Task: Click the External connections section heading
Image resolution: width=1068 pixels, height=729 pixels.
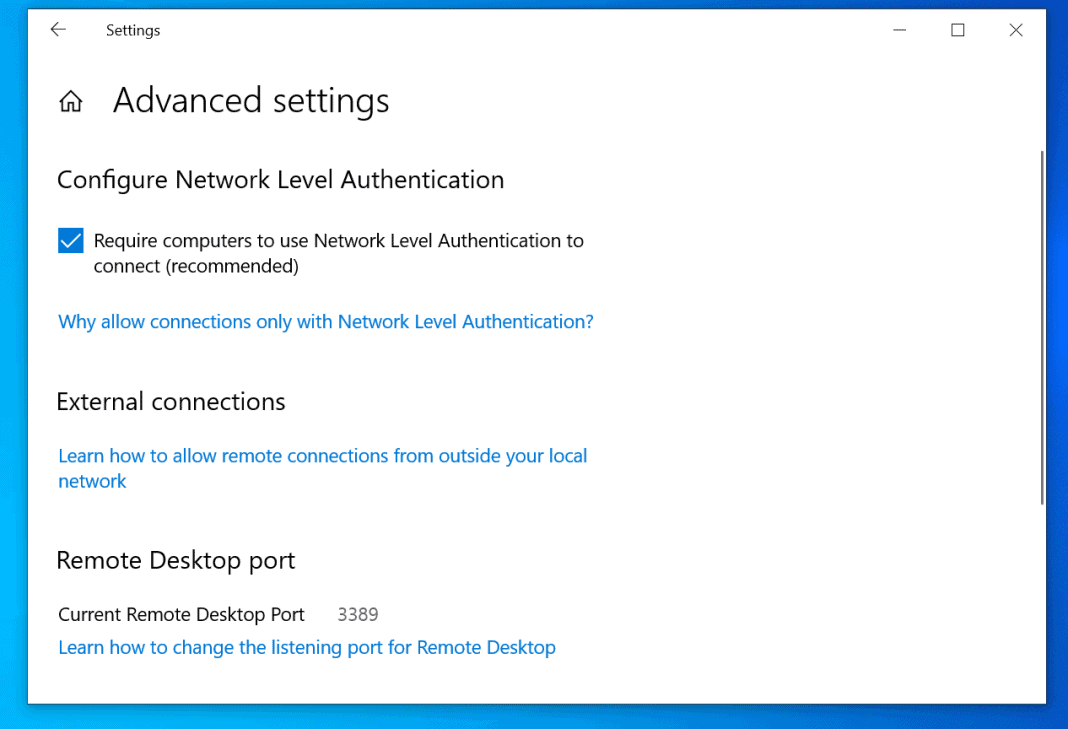Action: 170,401
